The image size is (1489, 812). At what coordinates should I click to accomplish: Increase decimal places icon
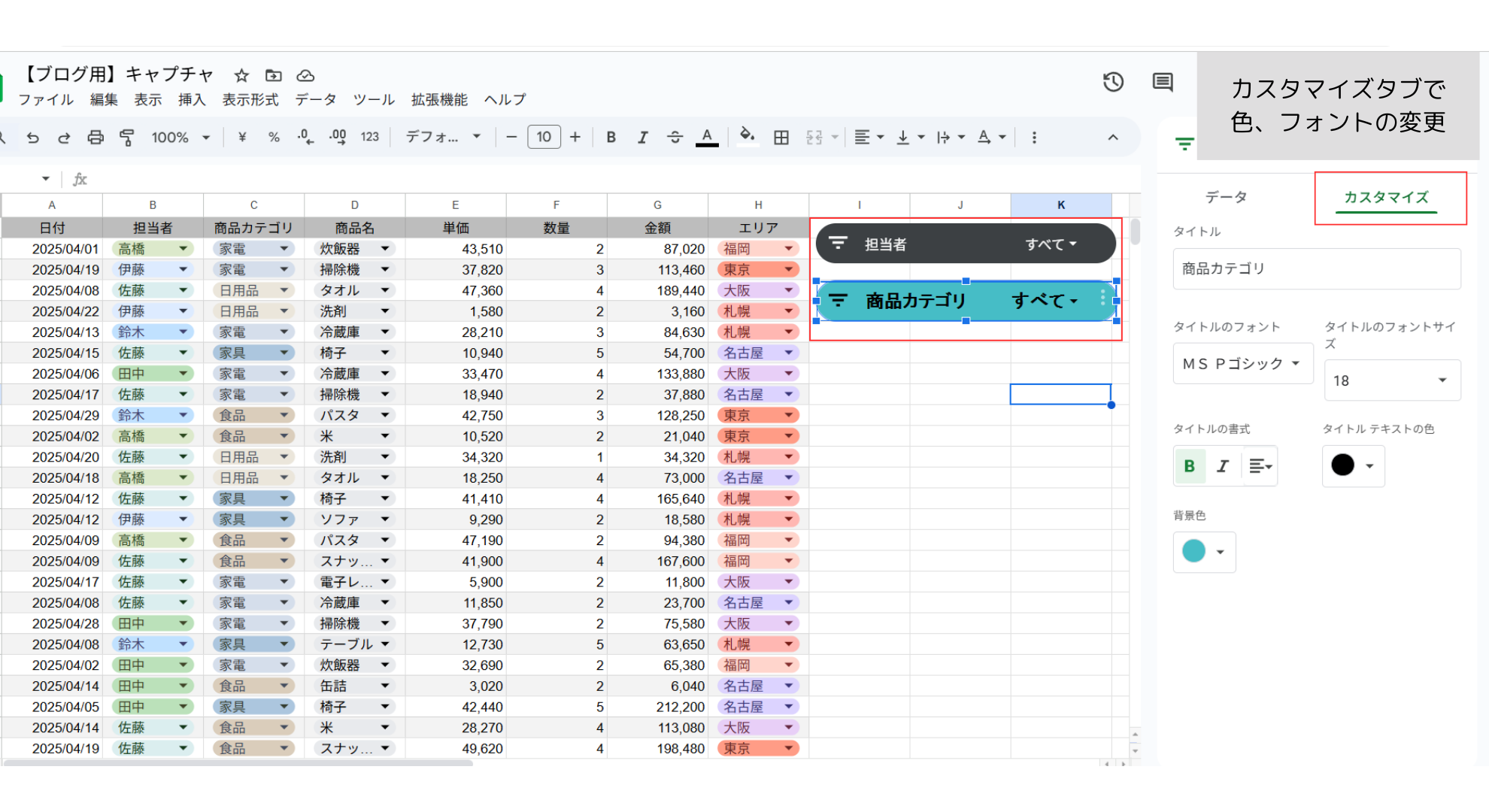[338, 138]
